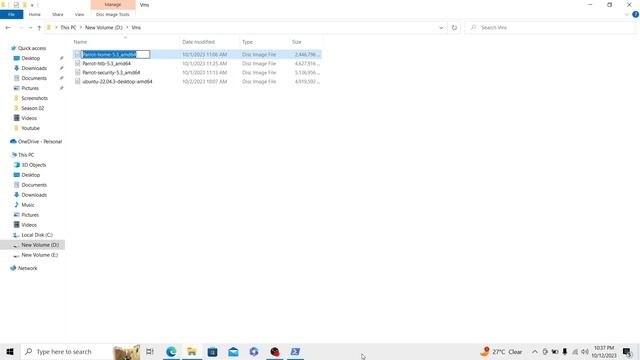Select Parrot-security-5.3_amd64 file
Viewport: 640px width, 360px height.
pos(111,72)
